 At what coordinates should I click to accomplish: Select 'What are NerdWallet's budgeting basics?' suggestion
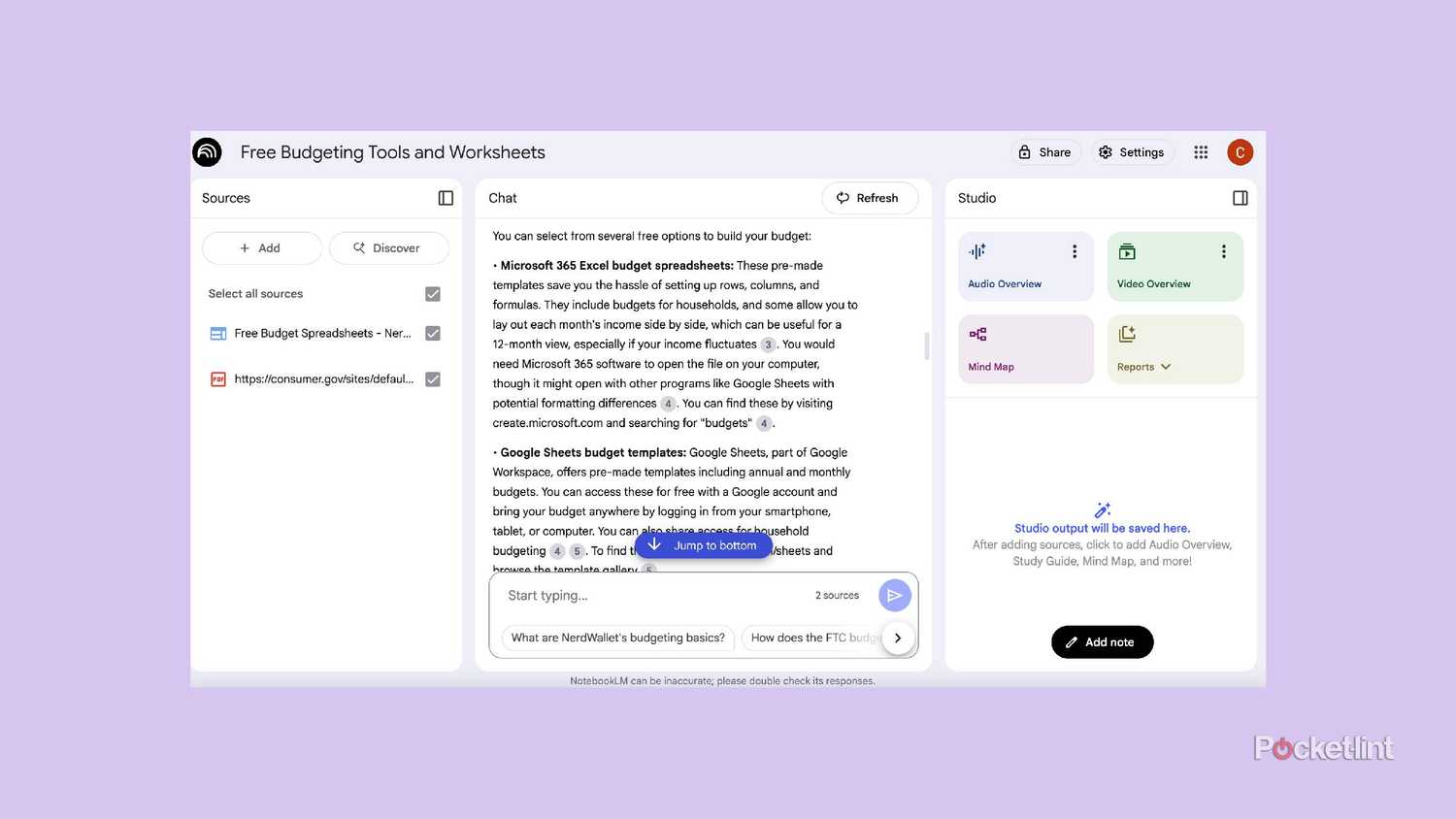(617, 638)
